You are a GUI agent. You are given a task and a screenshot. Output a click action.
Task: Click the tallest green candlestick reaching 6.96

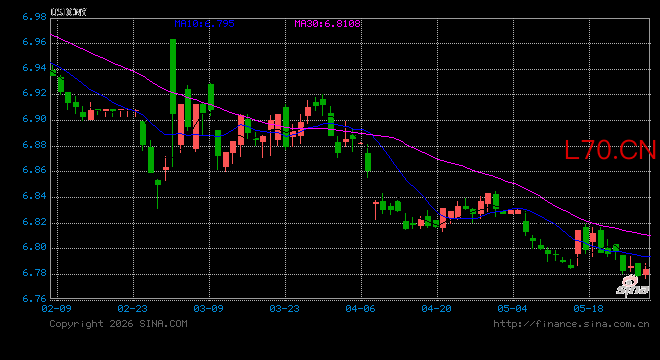tap(173, 77)
